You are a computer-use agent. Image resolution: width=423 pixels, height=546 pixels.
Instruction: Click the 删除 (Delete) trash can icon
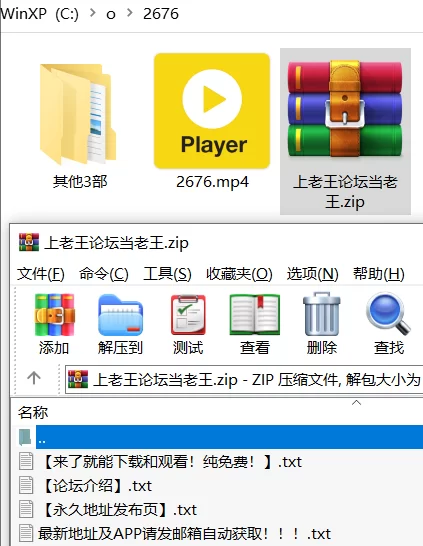tap(322, 314)
